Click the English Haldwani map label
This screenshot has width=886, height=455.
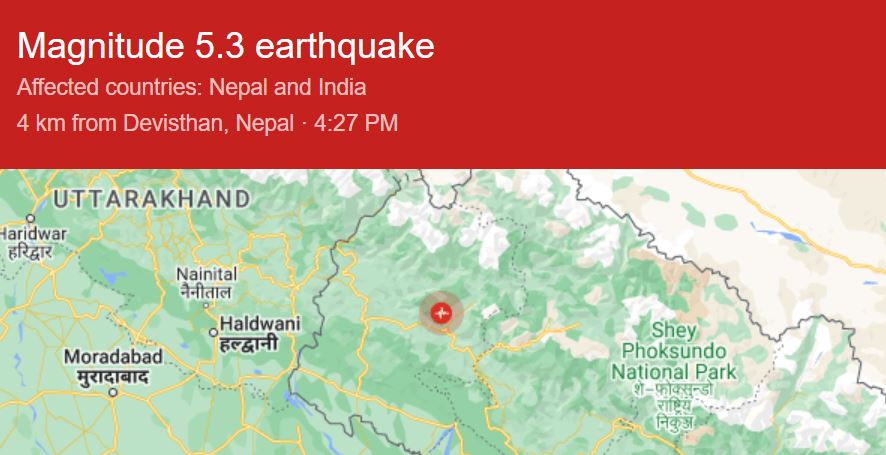coord(260,324)
